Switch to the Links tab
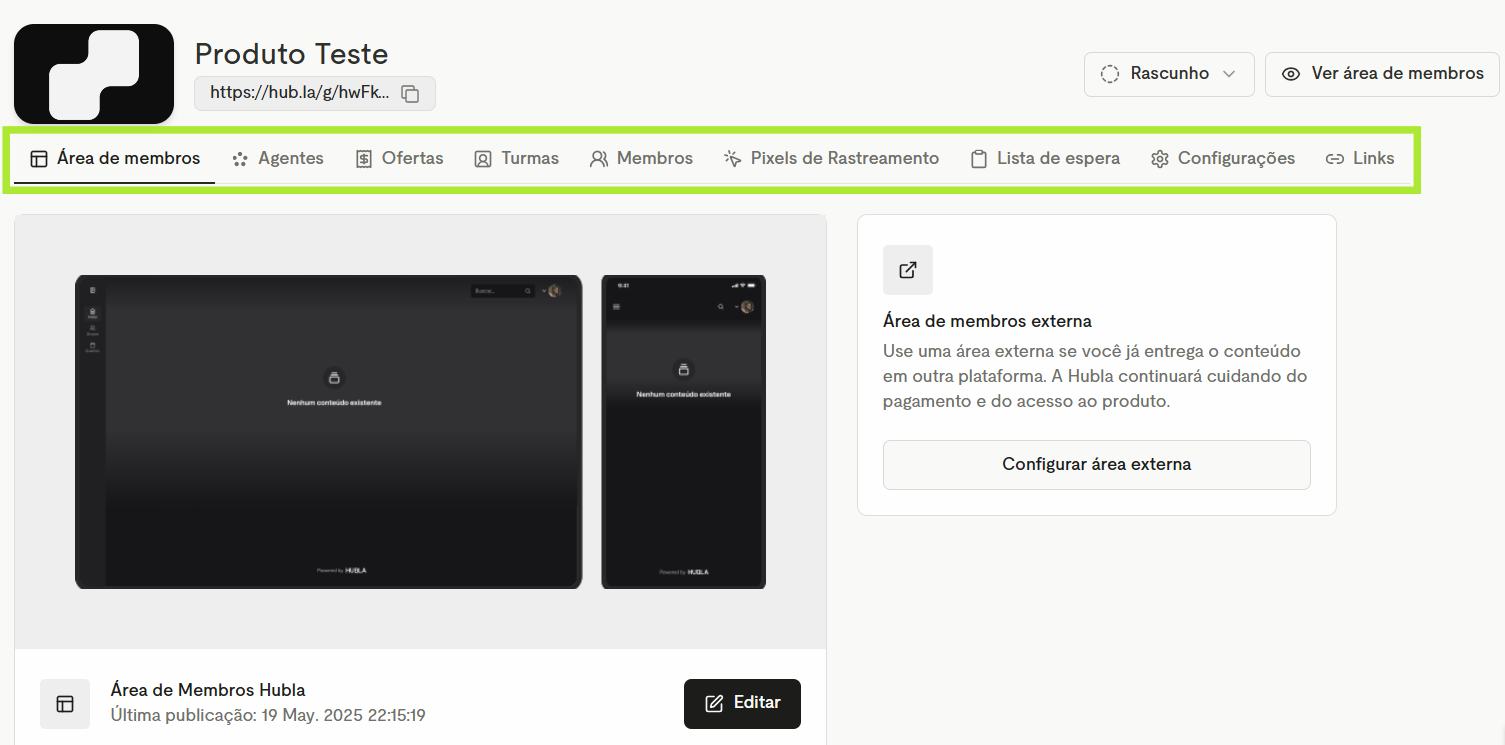The image size is (1505, 745). click(x=1360, y=158)
